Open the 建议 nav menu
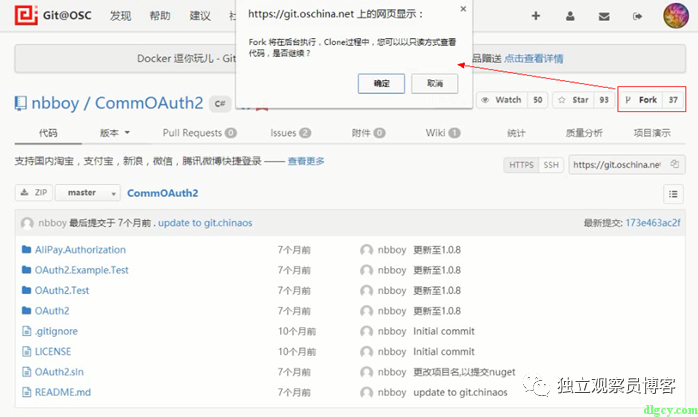Image resolution: width=698 pixels, height=417 pixels. pos(200,16)
